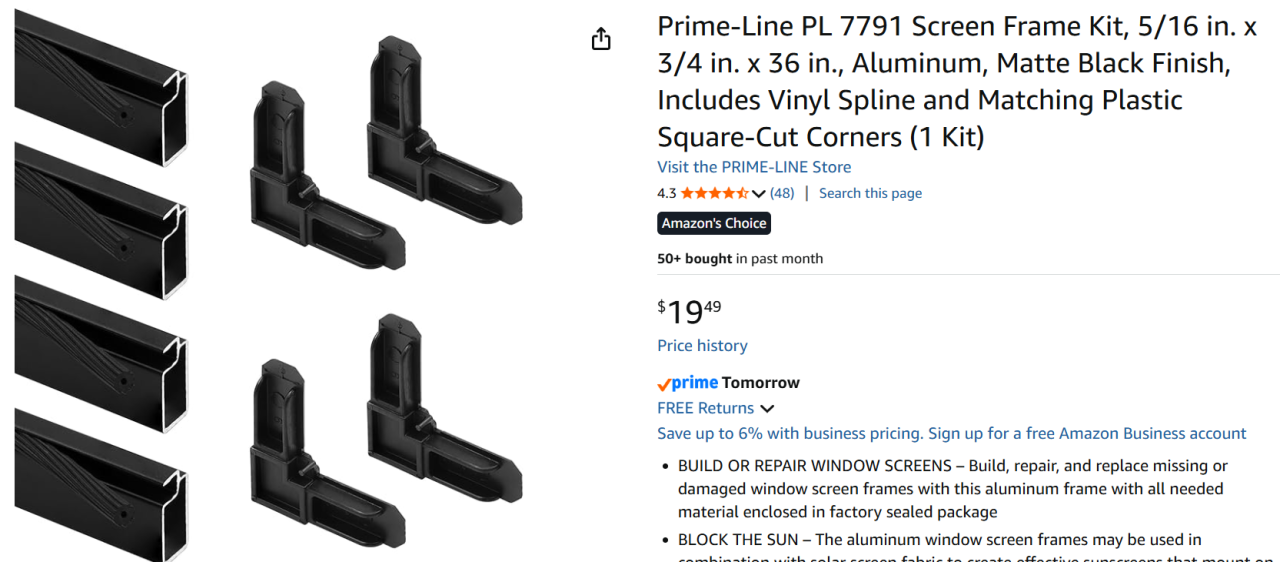Image resolution: width=1280 pixels, height=562 pixels.
Task: Open the Price history link
Action: (702, 345)
